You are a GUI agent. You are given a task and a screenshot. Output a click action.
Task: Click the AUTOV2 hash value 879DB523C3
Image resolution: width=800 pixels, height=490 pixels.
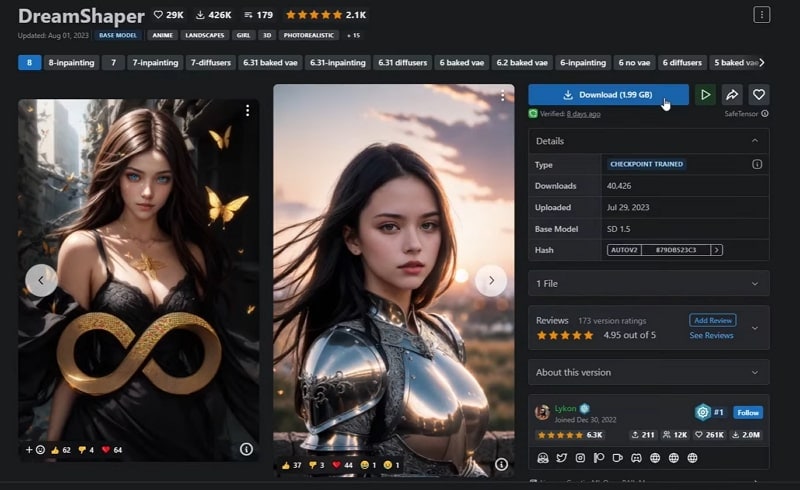tap(676, 250)
